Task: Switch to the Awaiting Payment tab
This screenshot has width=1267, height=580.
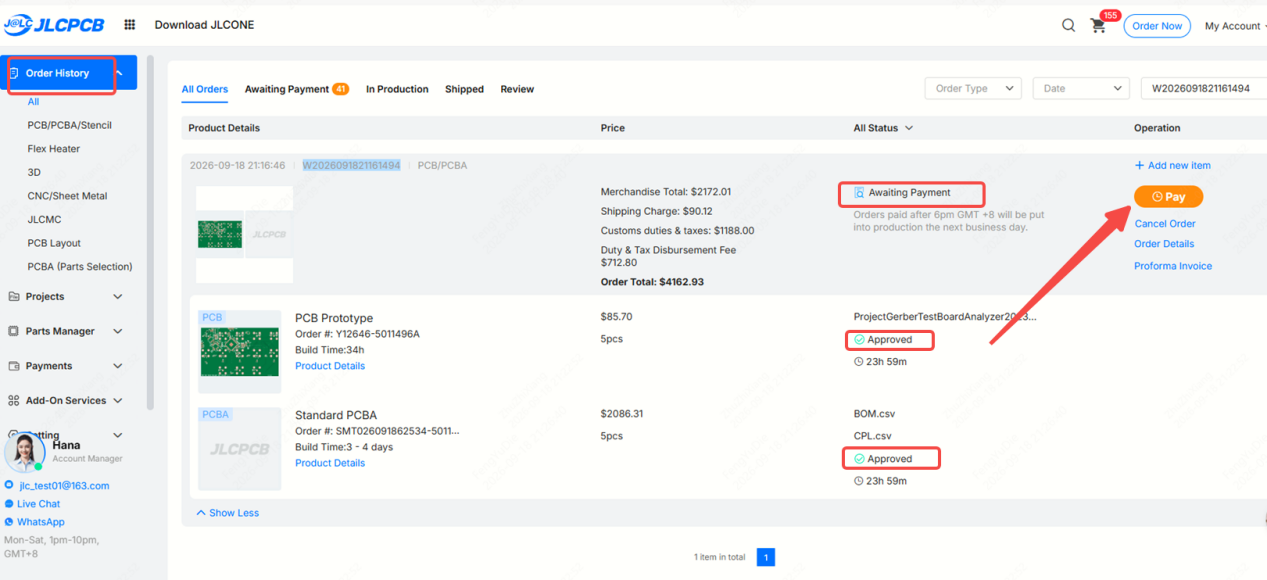Action: [x=296, y=89]
